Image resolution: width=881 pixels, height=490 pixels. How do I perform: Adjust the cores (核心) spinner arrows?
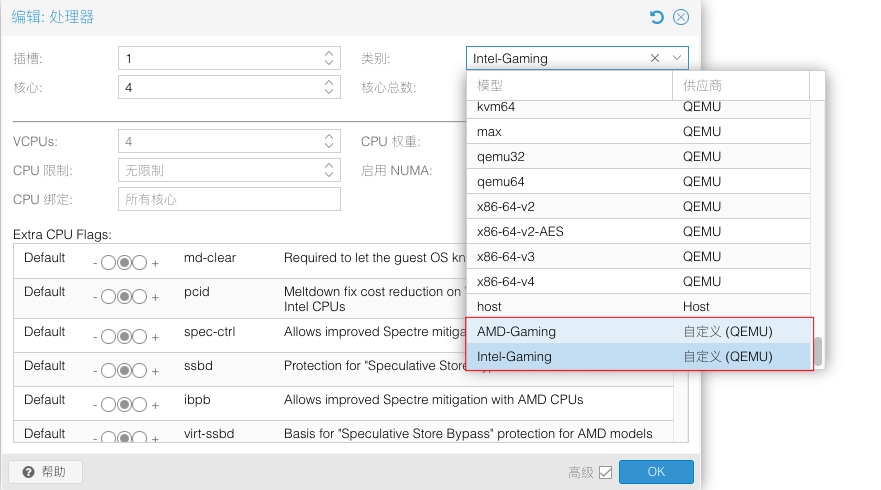[330, 87]
